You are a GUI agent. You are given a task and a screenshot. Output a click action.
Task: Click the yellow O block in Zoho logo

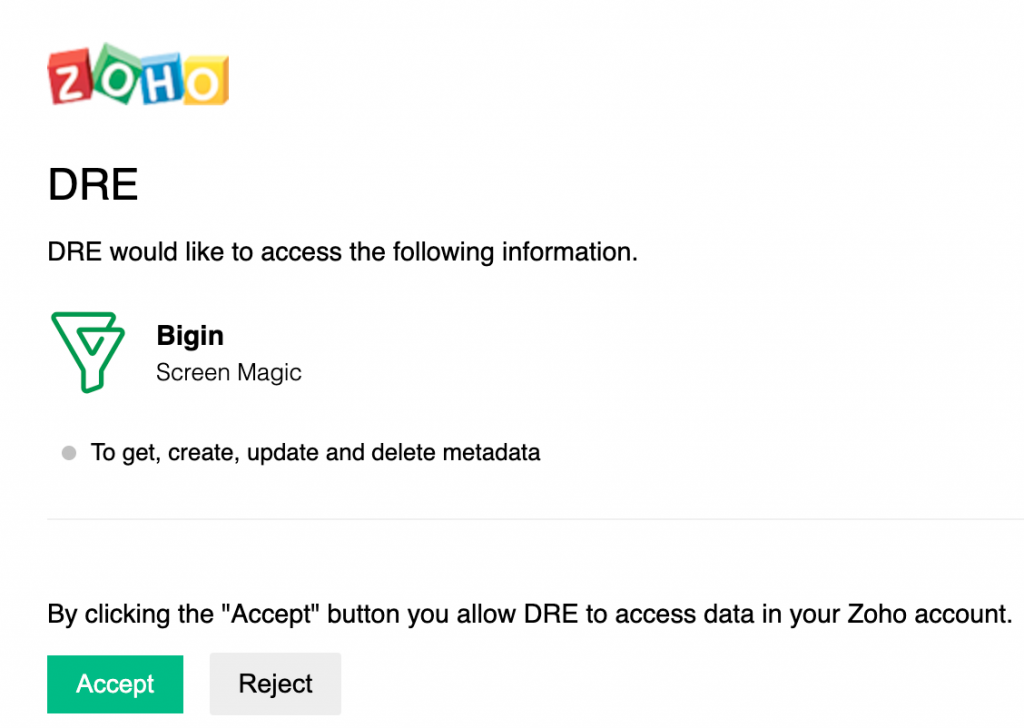coord(205,81)
